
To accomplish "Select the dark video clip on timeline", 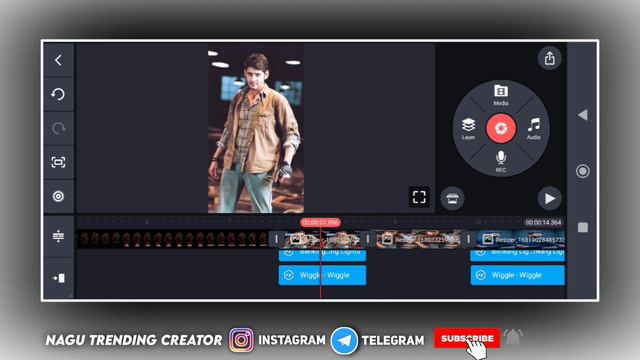I will tap(172, 239).
